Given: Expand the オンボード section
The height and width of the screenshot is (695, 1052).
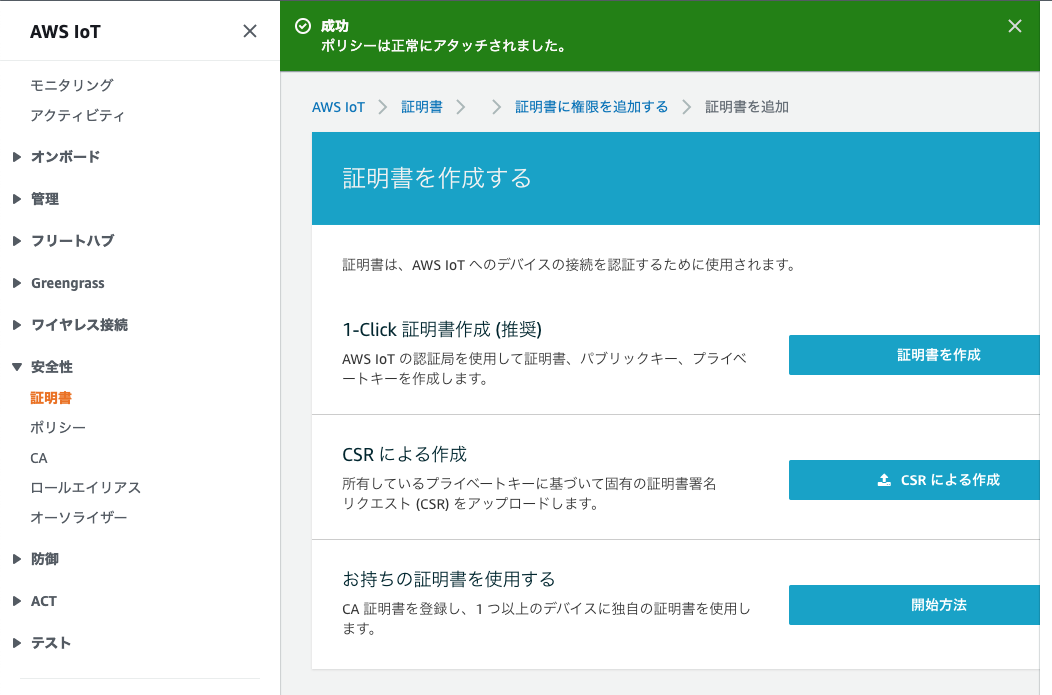Looking at the screenshot, I should [17, 157].
